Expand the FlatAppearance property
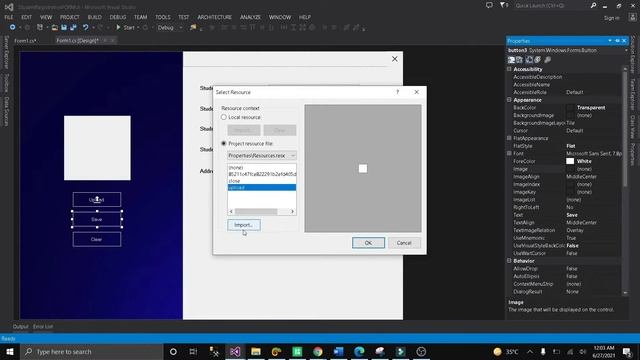 tap(509, 138)
